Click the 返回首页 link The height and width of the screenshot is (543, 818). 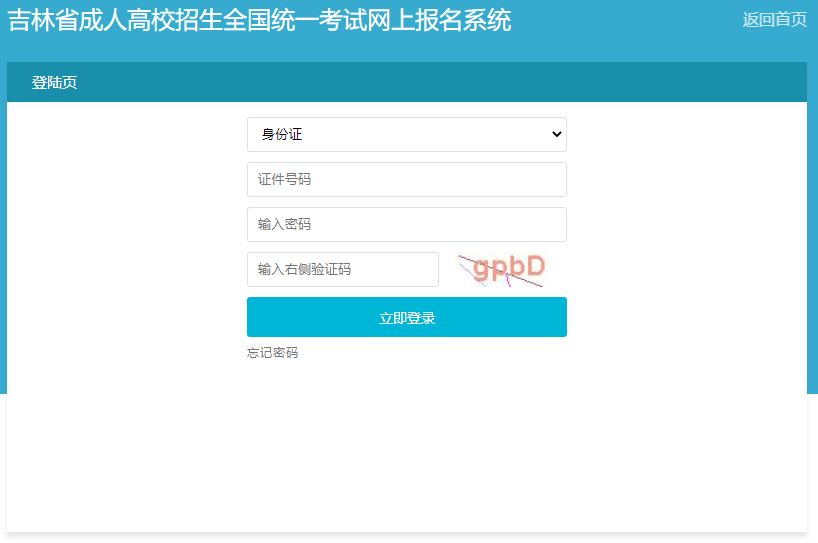tap(774, 20)
